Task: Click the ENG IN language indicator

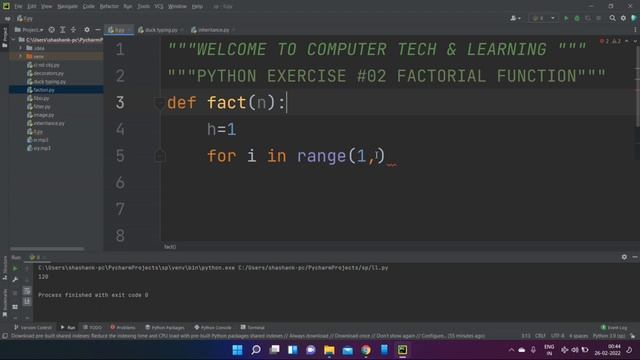Action: (x=549, y=350)
